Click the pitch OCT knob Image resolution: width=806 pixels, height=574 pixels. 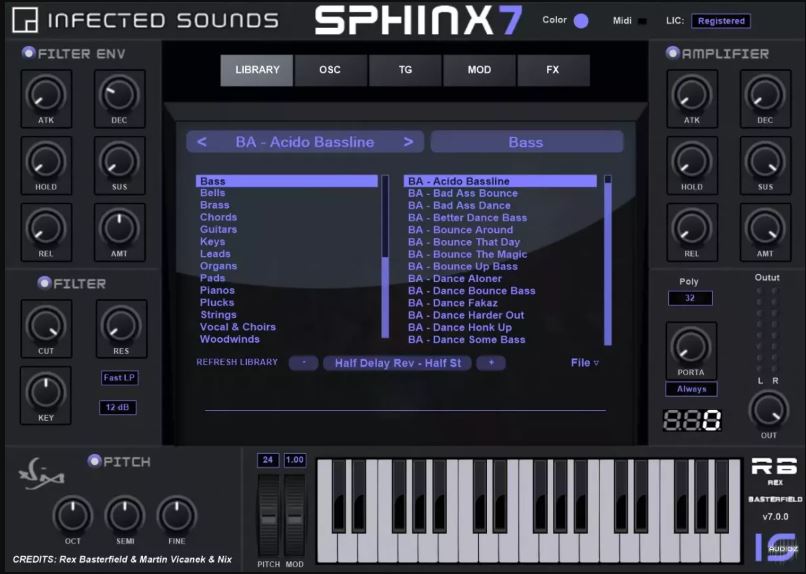(x=72, y=515)
